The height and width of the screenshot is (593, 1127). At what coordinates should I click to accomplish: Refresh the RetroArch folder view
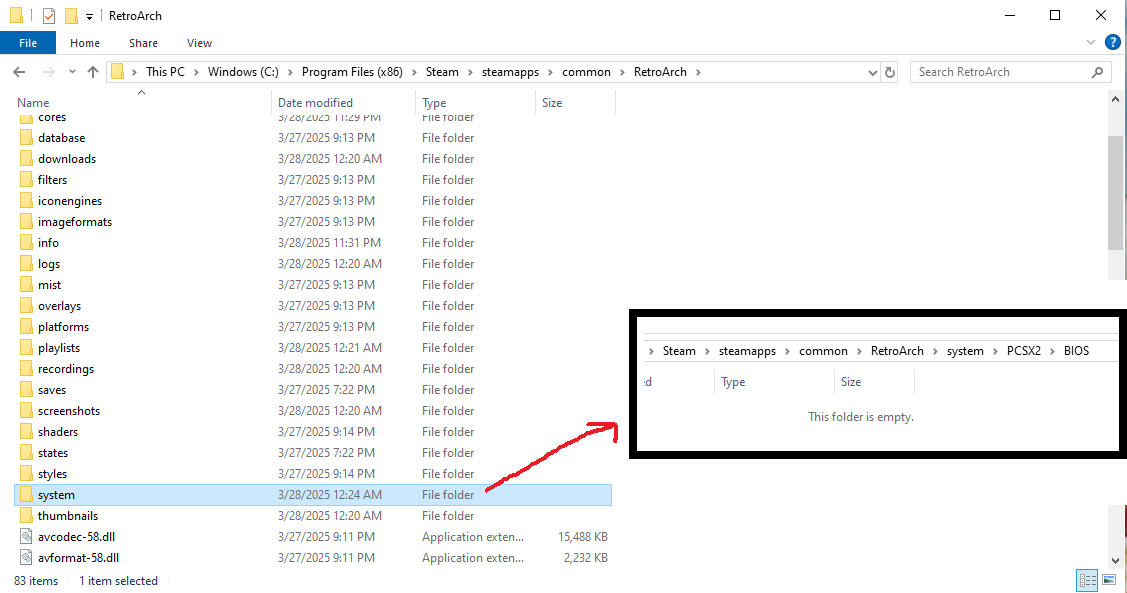[890, 72]
